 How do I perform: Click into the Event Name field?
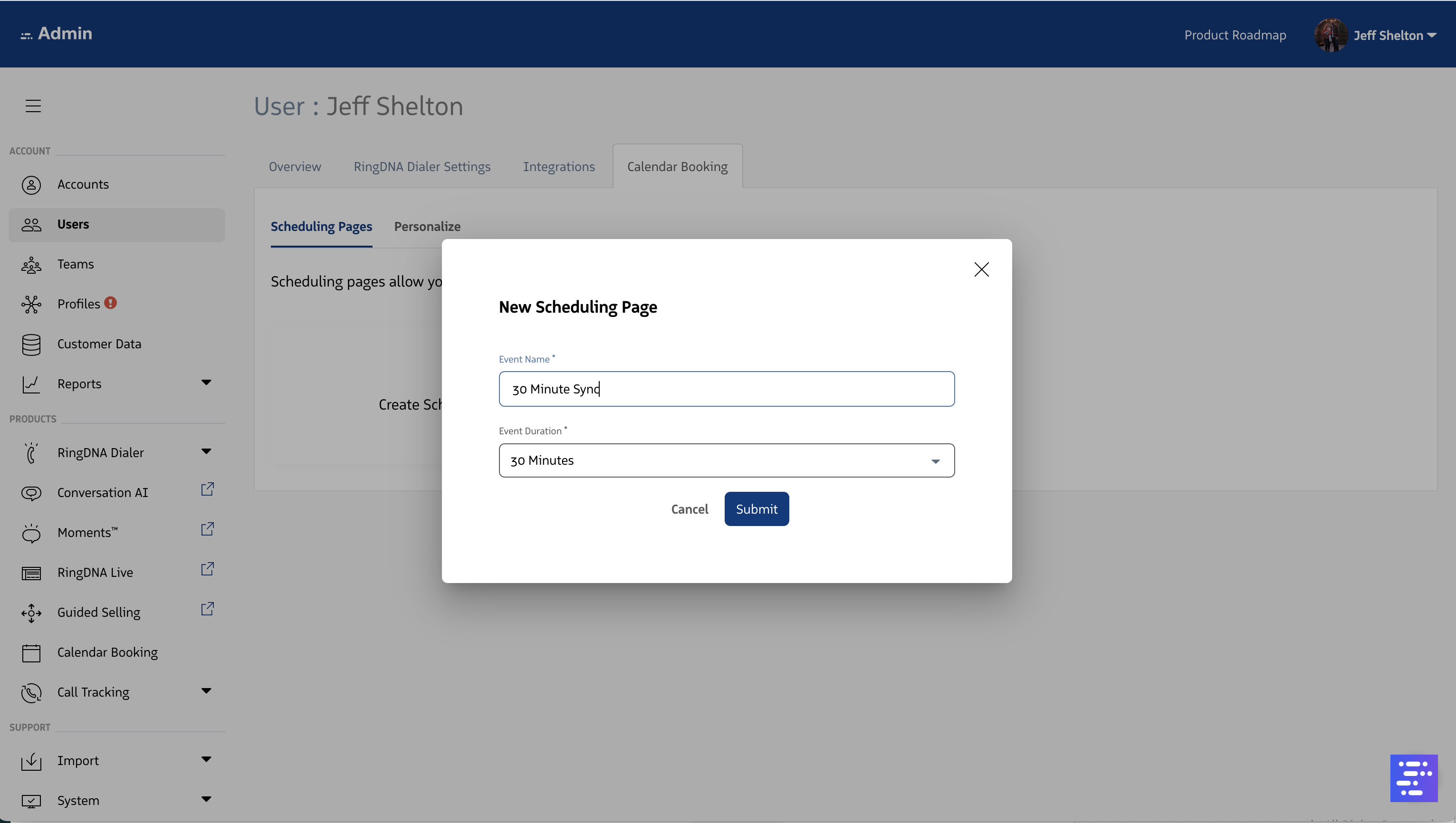coord(726,389)
